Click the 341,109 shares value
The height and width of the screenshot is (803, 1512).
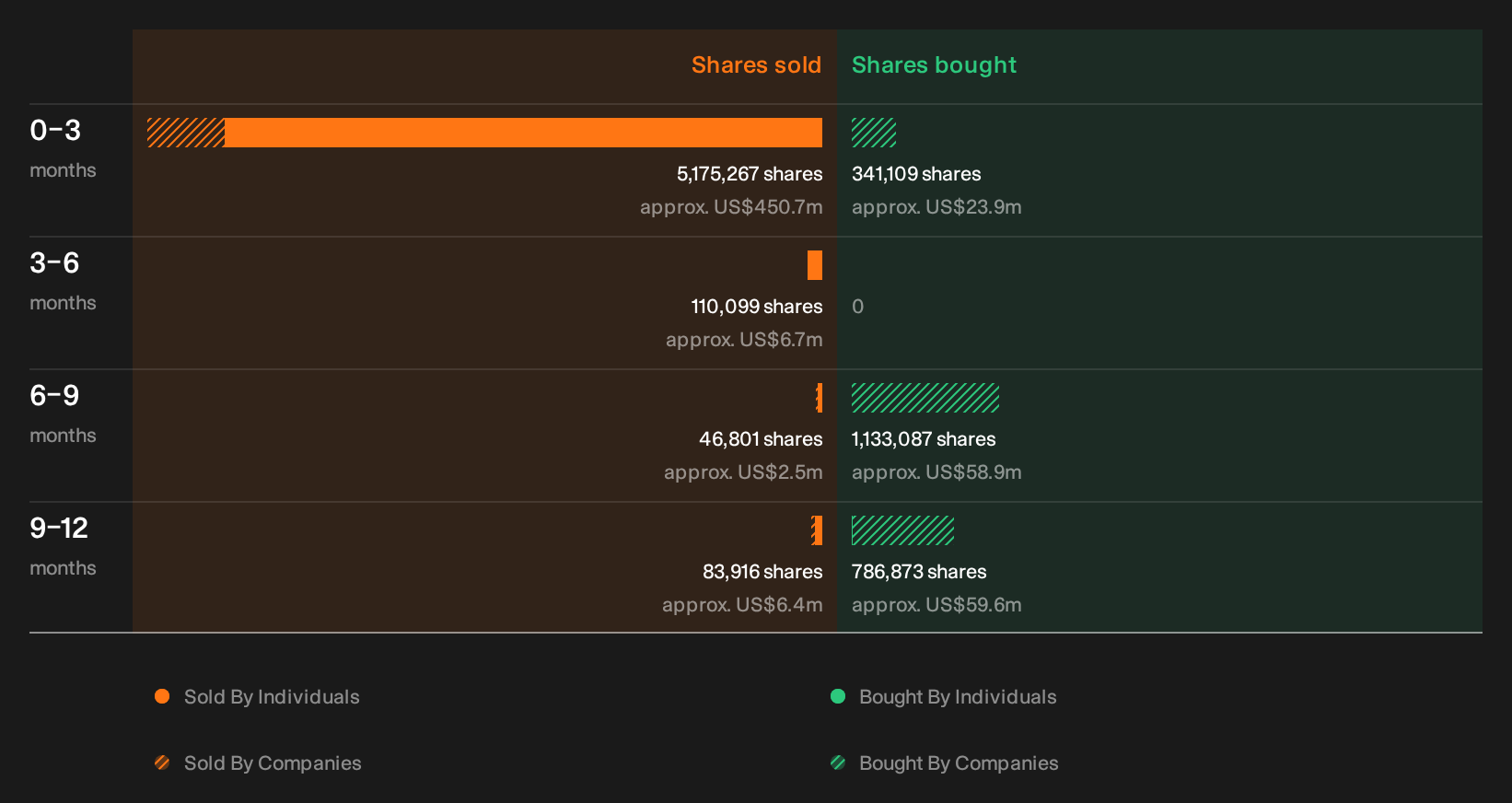[916, 174]
